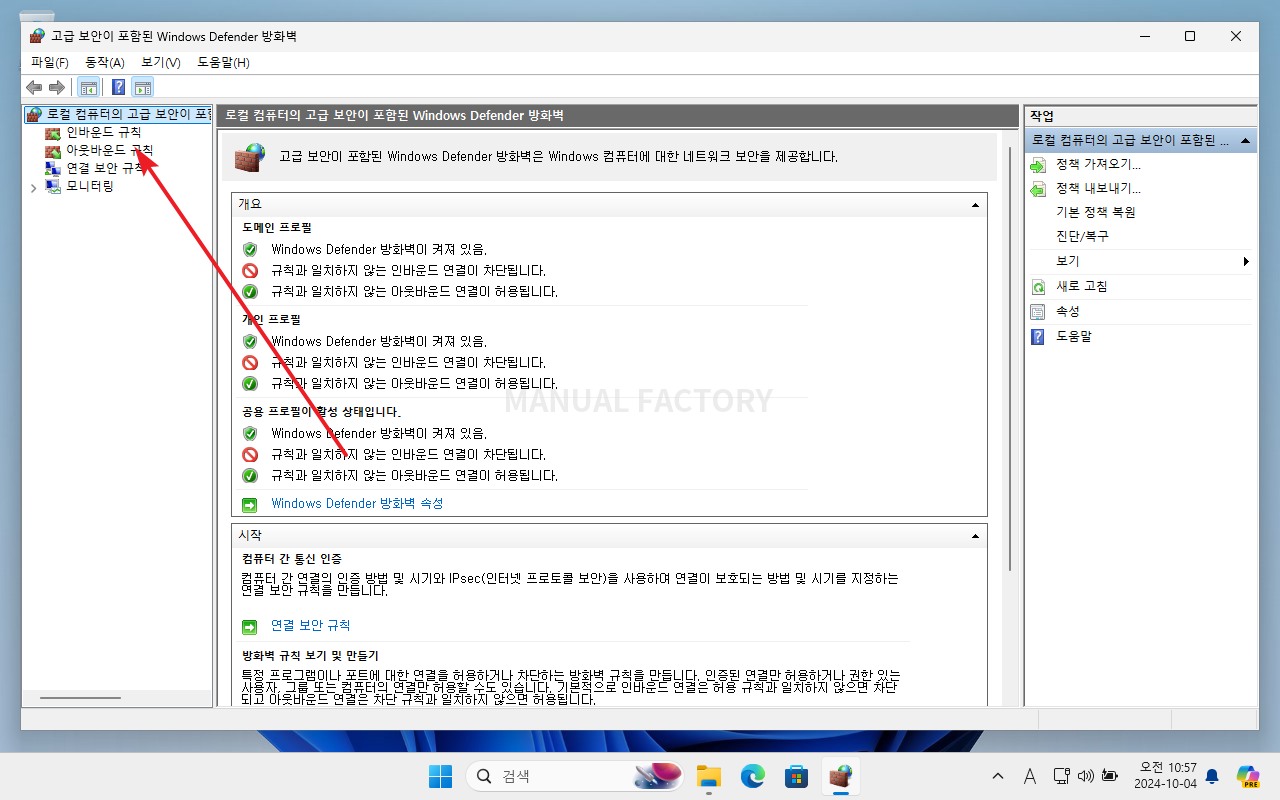The image size is (1280, 800).
Task: Click the IME language indicator A
Action: point(1030,776)
